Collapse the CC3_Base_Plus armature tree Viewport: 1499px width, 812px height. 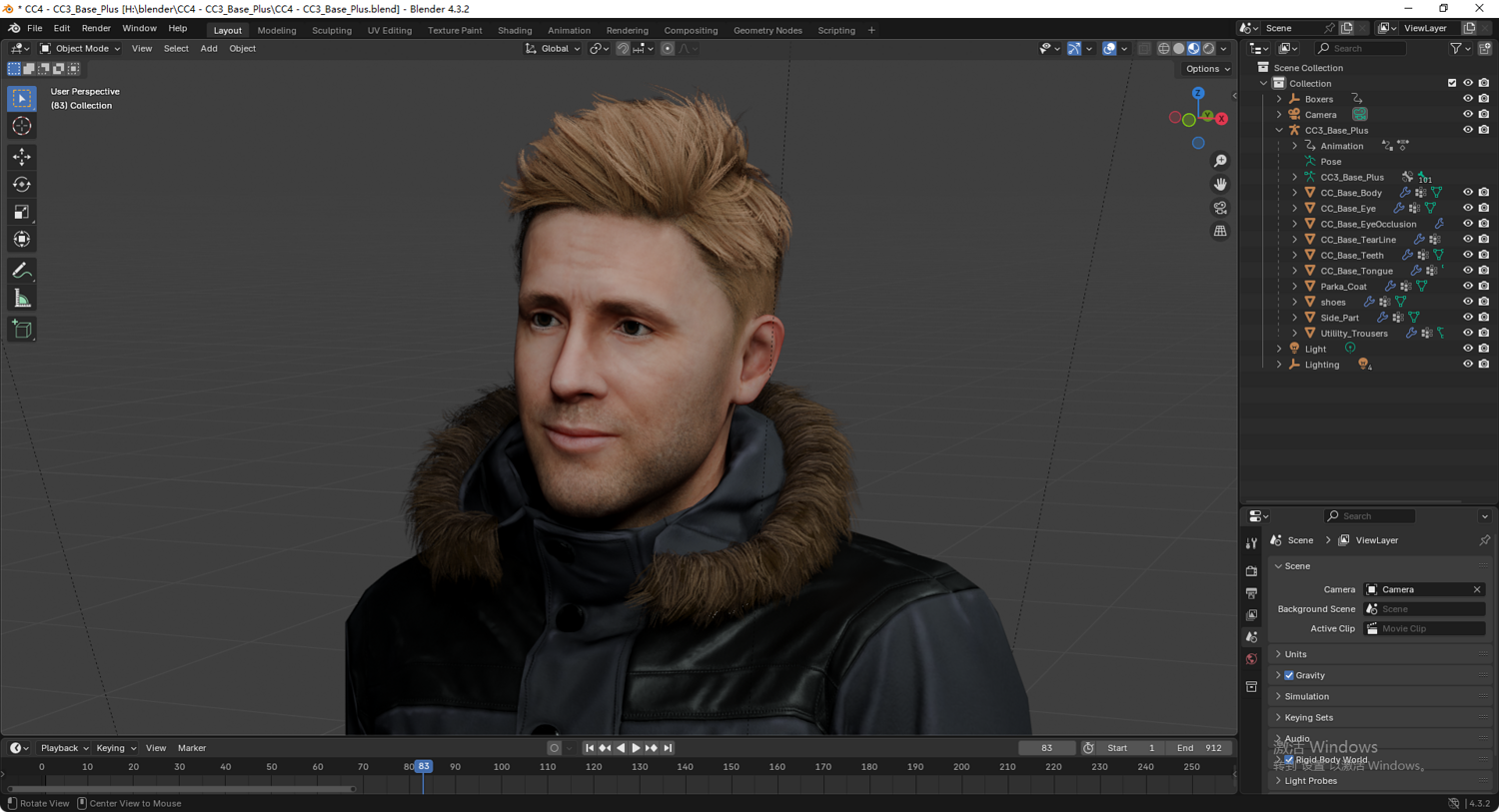1279,130
